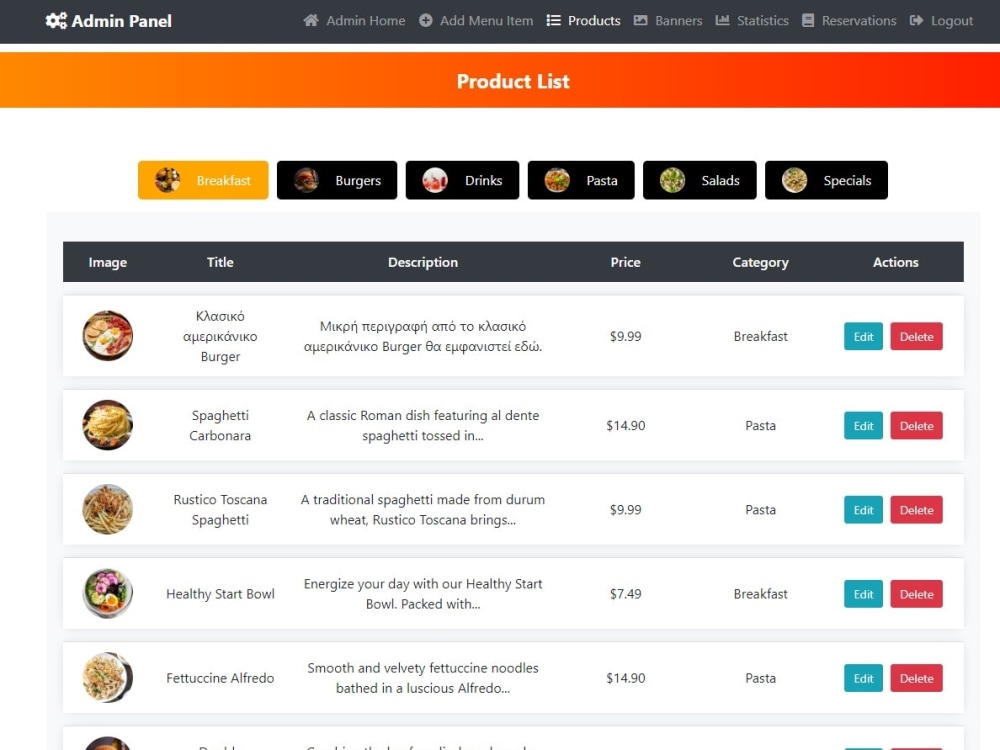Screen dimensions: 1000x750
Task: Click the Admin Panel gears icon
Action: click(x=56, y=20)
